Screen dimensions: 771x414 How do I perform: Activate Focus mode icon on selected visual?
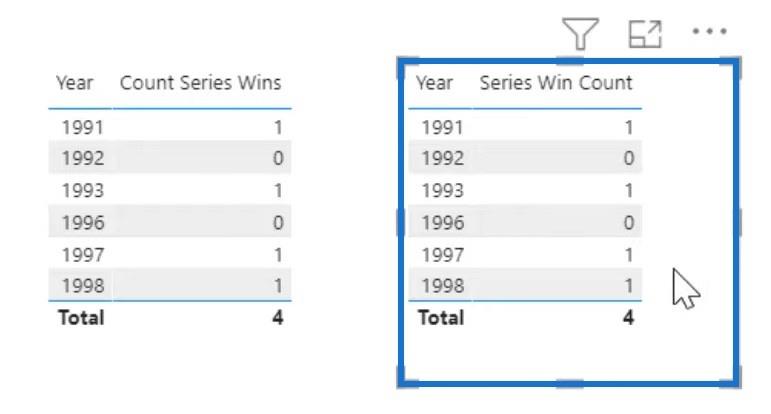tap(645, 34)
